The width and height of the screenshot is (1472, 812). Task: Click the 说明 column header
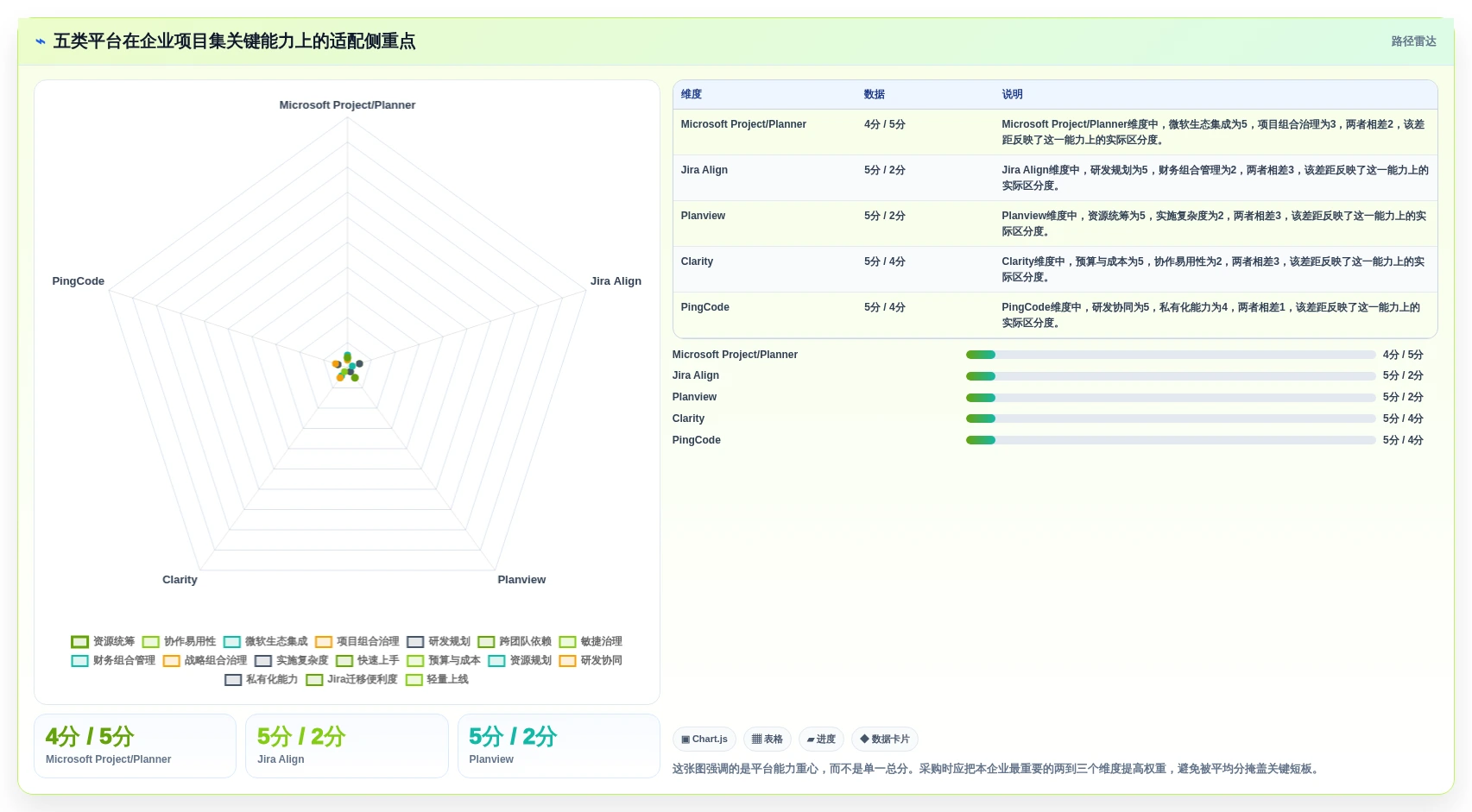point(1012,94)
